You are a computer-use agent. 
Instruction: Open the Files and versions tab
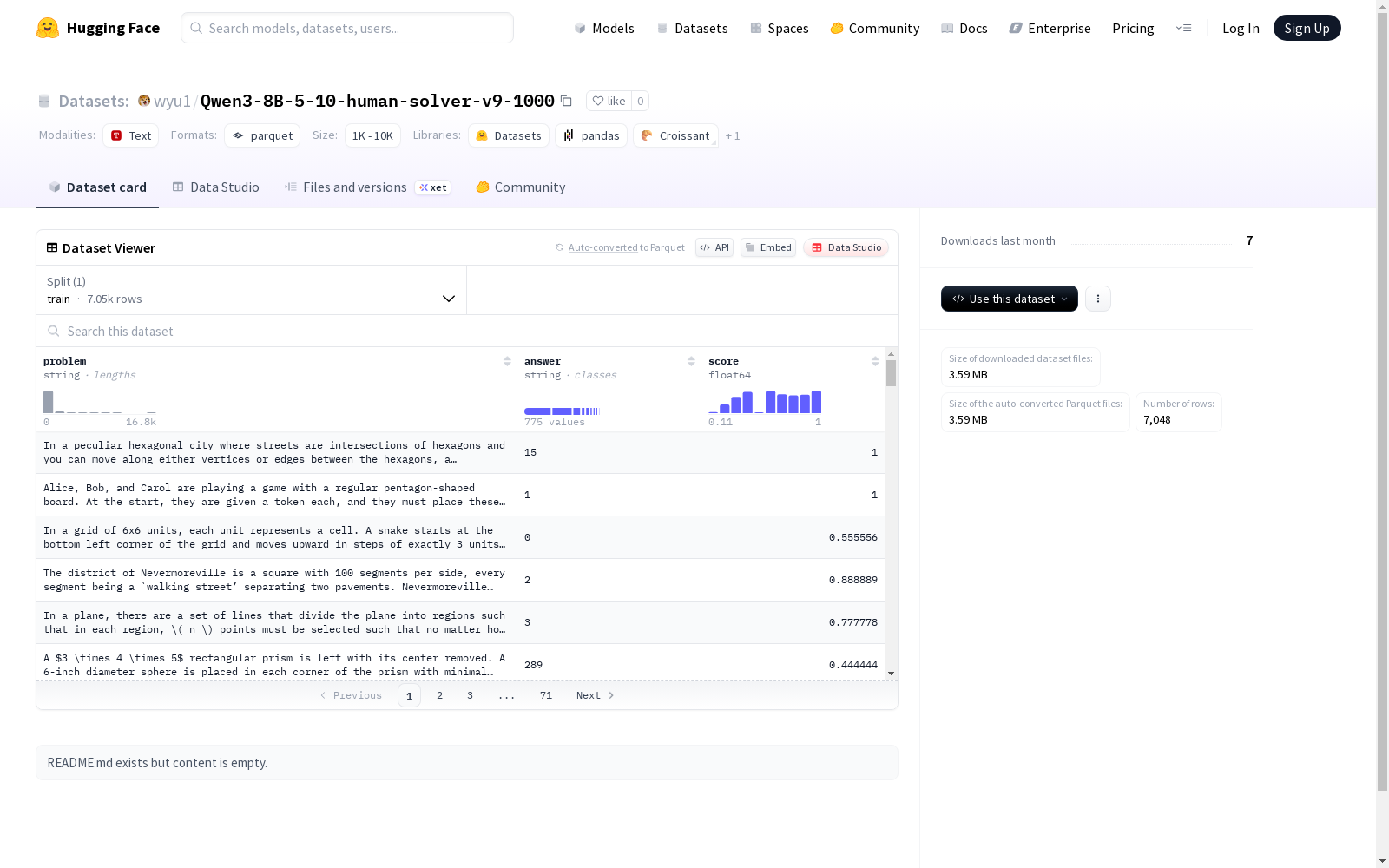[367, 187]
